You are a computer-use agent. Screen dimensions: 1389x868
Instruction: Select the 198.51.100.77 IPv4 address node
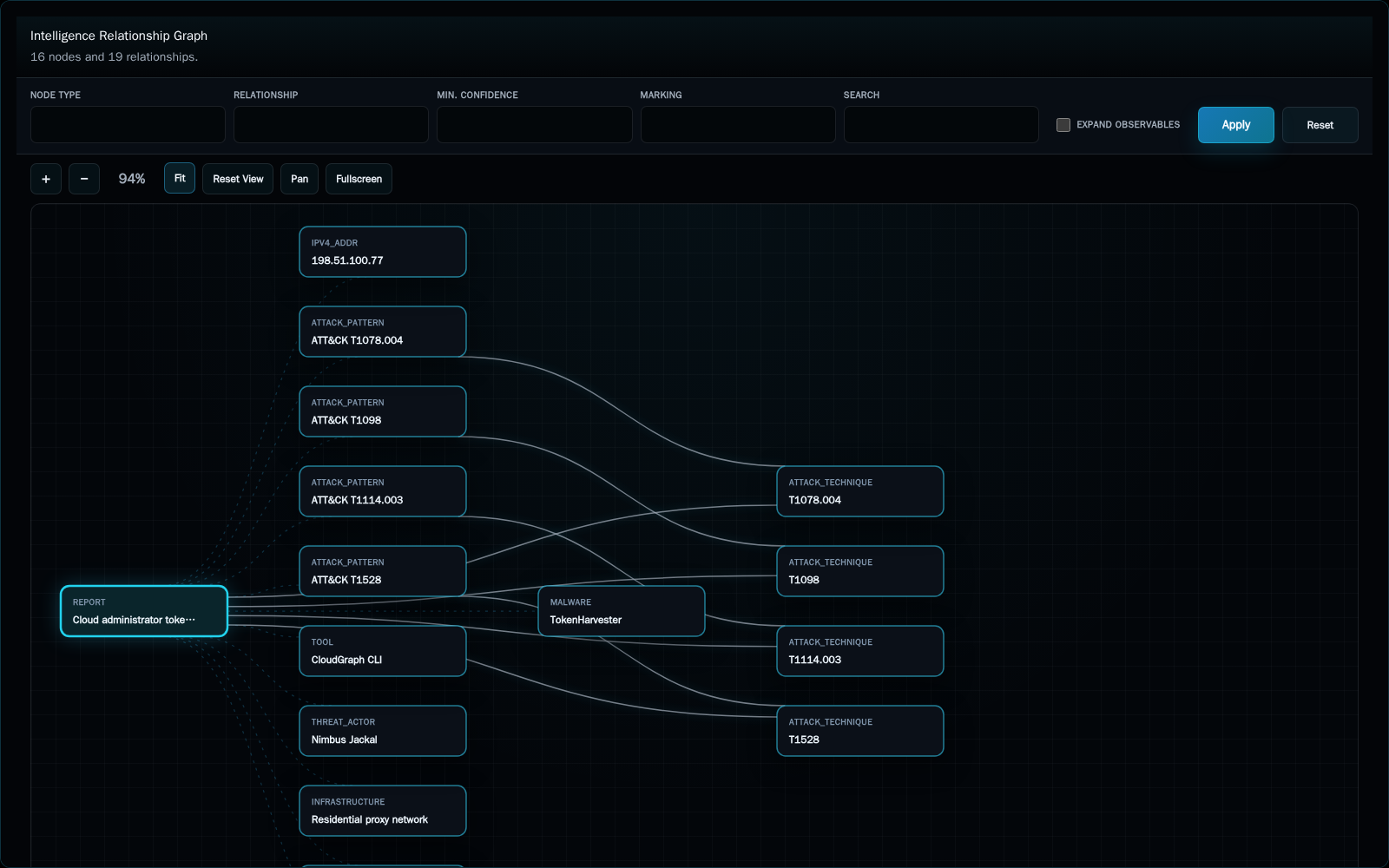[383, 252]
